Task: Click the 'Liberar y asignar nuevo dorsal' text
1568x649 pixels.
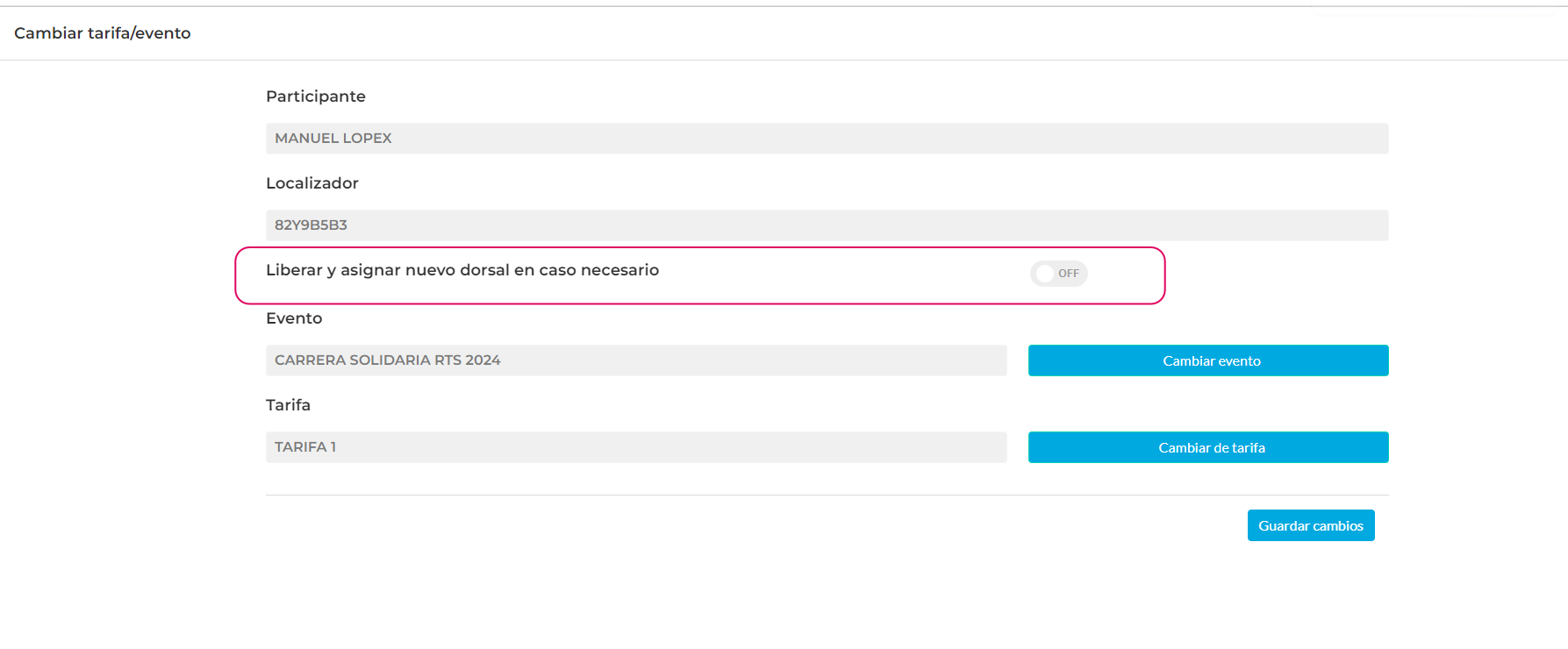Action: point(462,270)
